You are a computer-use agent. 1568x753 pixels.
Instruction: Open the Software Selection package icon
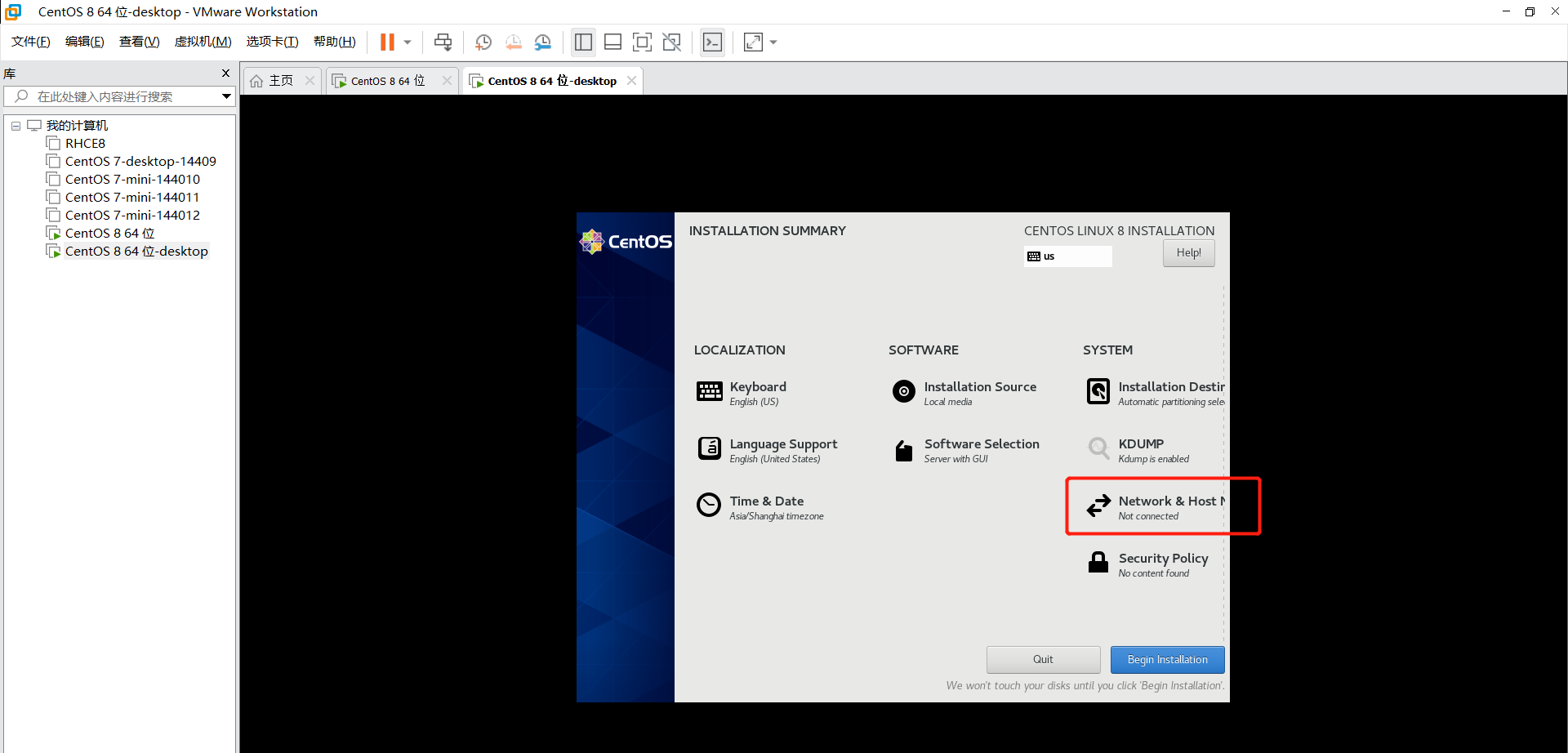904,450
